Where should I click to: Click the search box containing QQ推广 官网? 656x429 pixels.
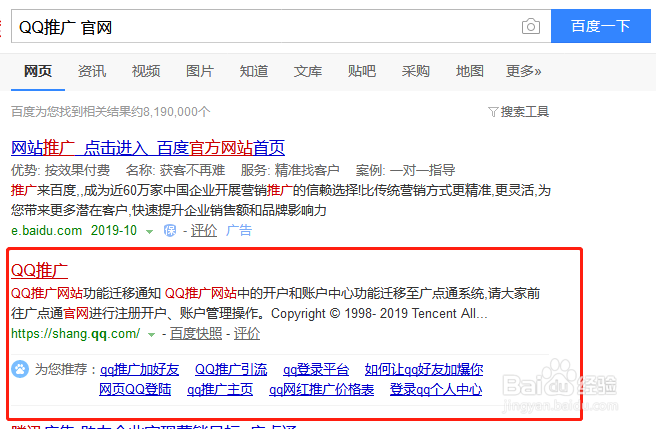pyautogui.click(x=281, y=26)
